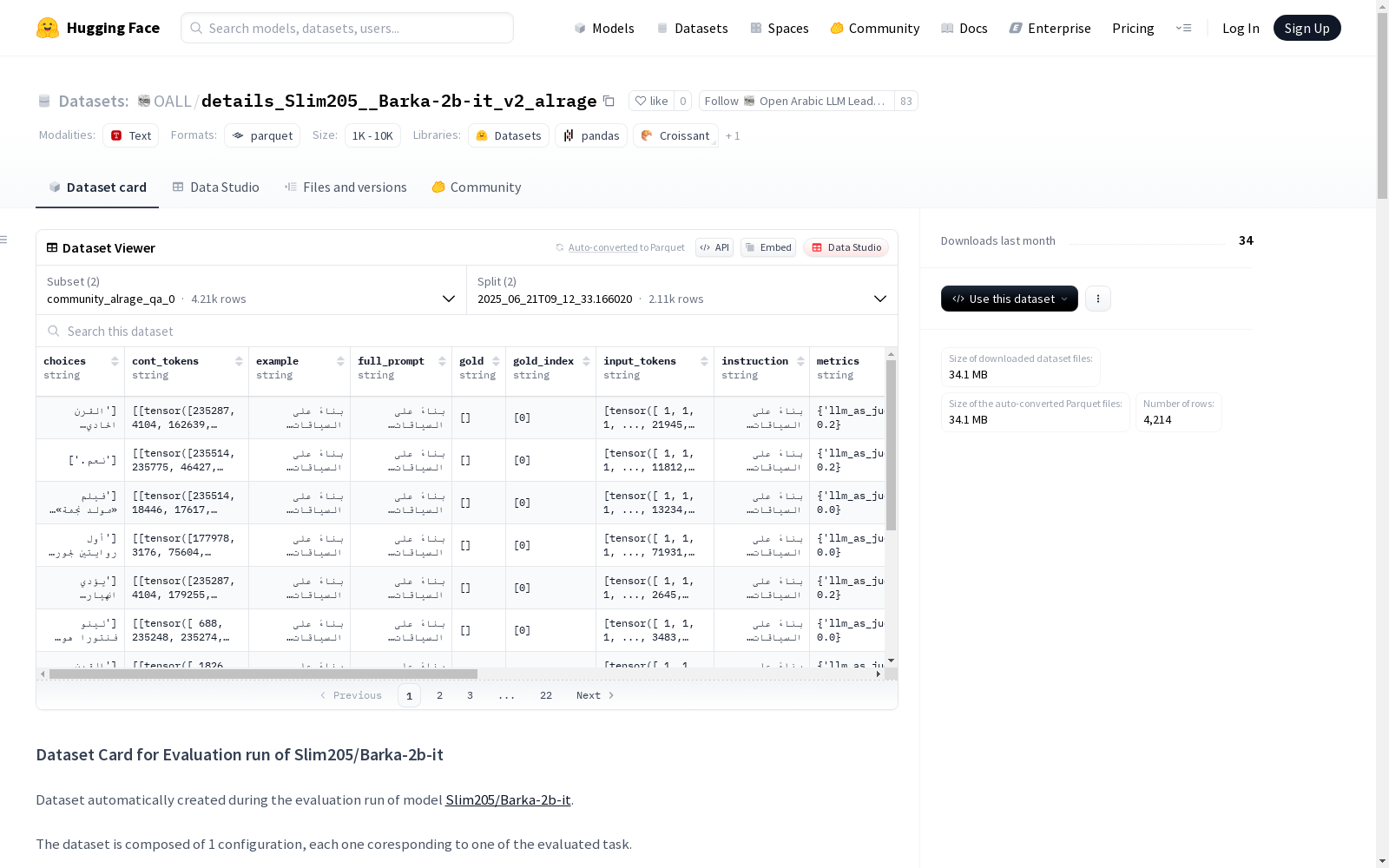Open Spaces in the navigation
This screenshot has height=868, width=1389.
pos(780,28)
